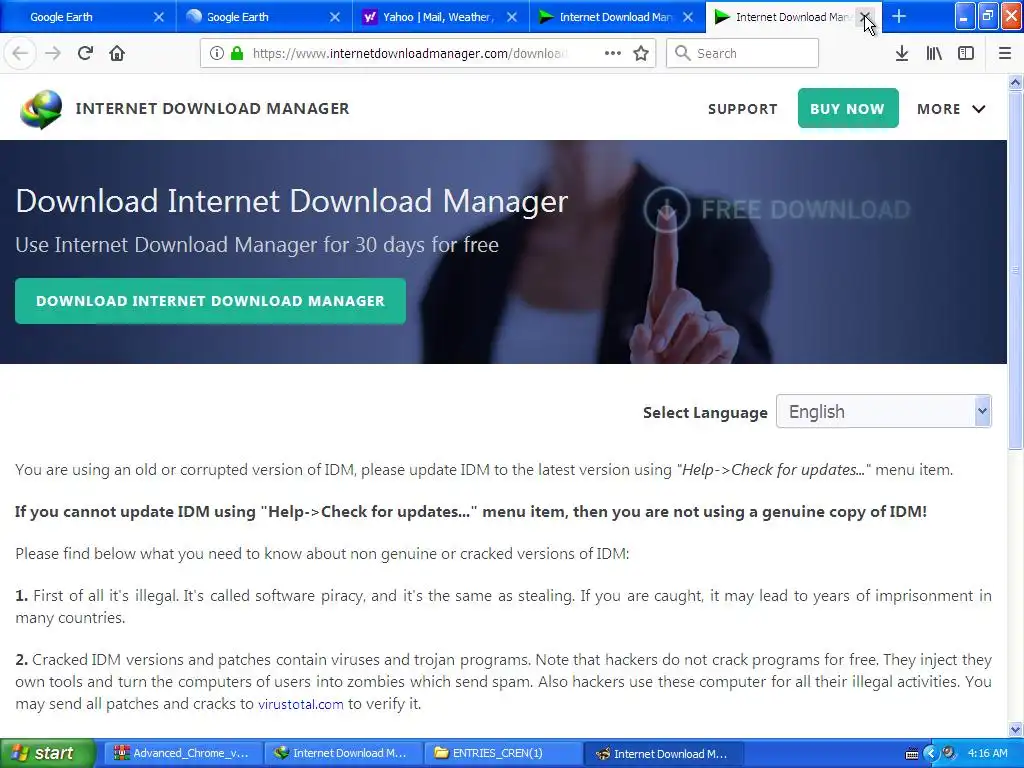Close the second Google Earth tab
This screenshot has height=768, width=1024.
[335, 17]
